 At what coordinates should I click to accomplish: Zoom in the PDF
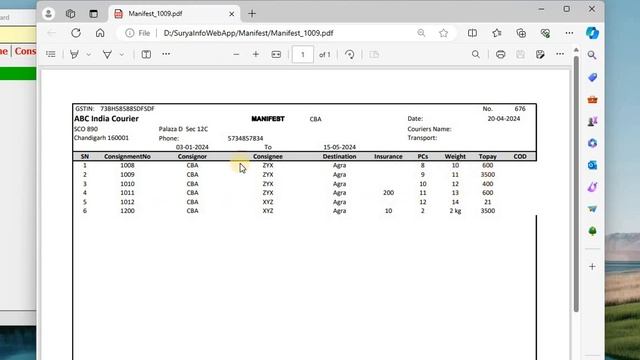tap(256, 54)
